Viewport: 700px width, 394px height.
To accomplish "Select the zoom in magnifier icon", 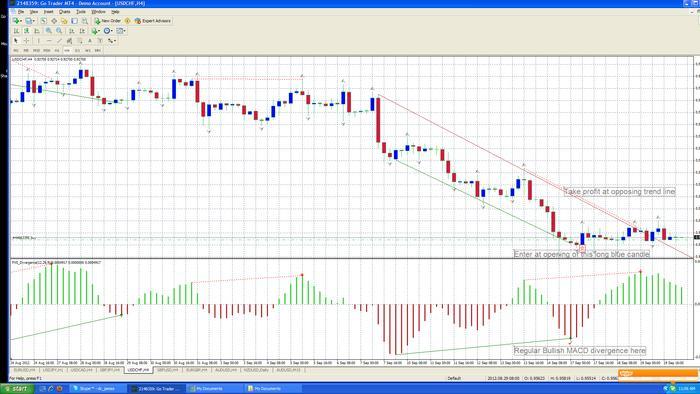I will [48, 31].
